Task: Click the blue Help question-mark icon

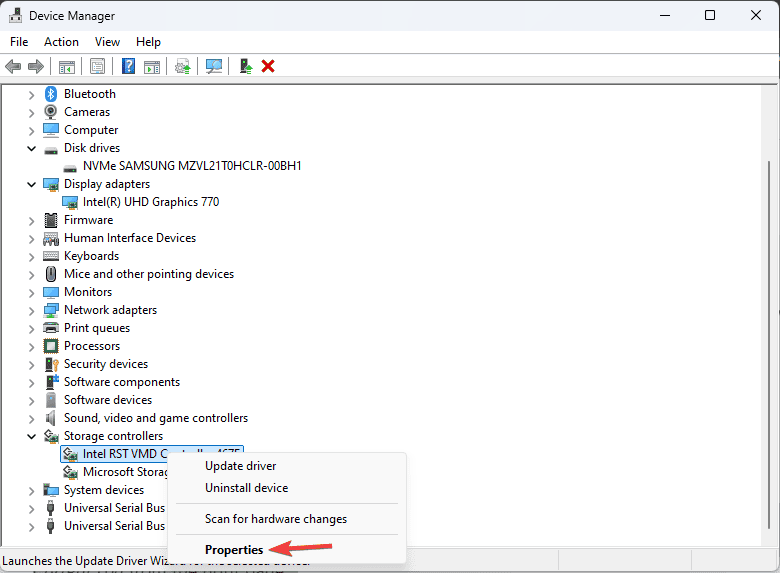Action: click(x=128, y=66)
